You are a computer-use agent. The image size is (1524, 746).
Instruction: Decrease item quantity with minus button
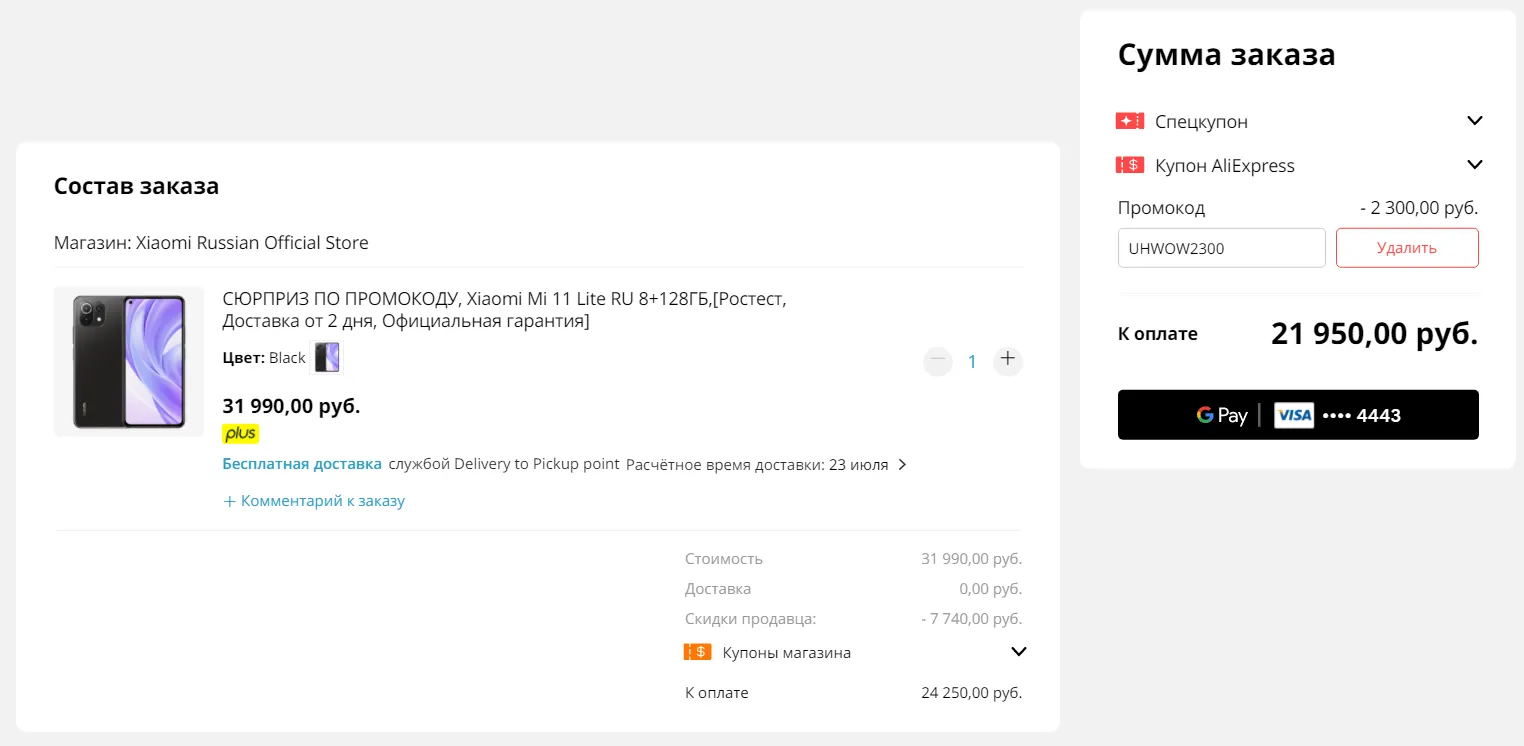point(938,359)
